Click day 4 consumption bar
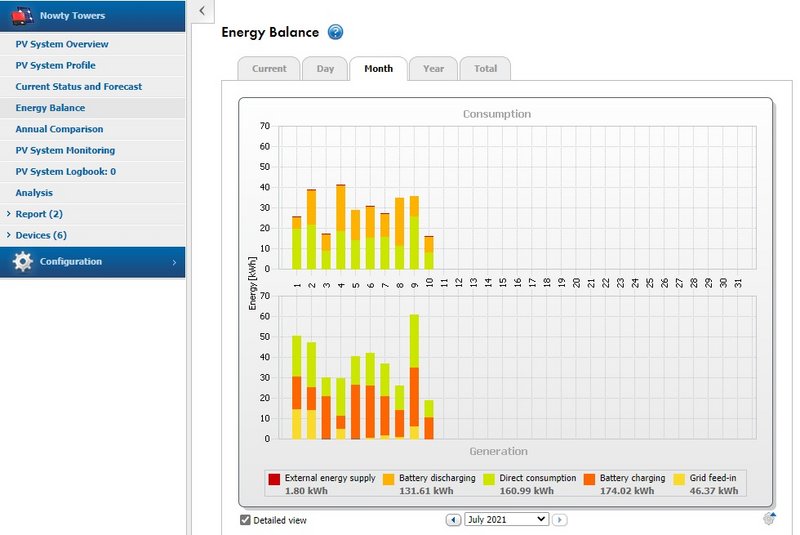 coord(341,226)
